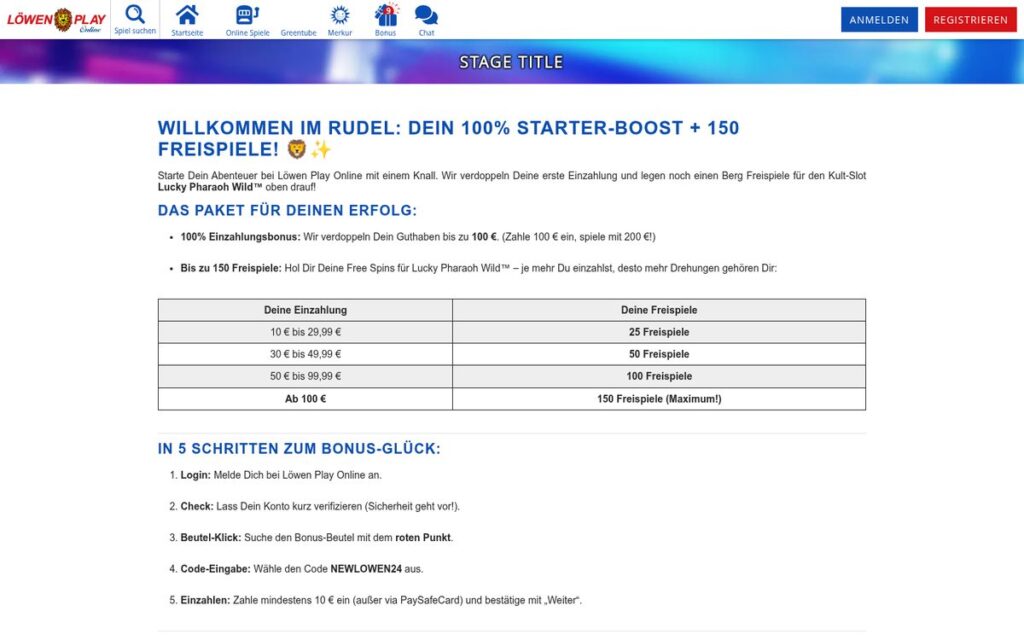Click the 'Beutel-Klick:' step label
Screen dimensions: 1024x640
(x=211, y=537)
